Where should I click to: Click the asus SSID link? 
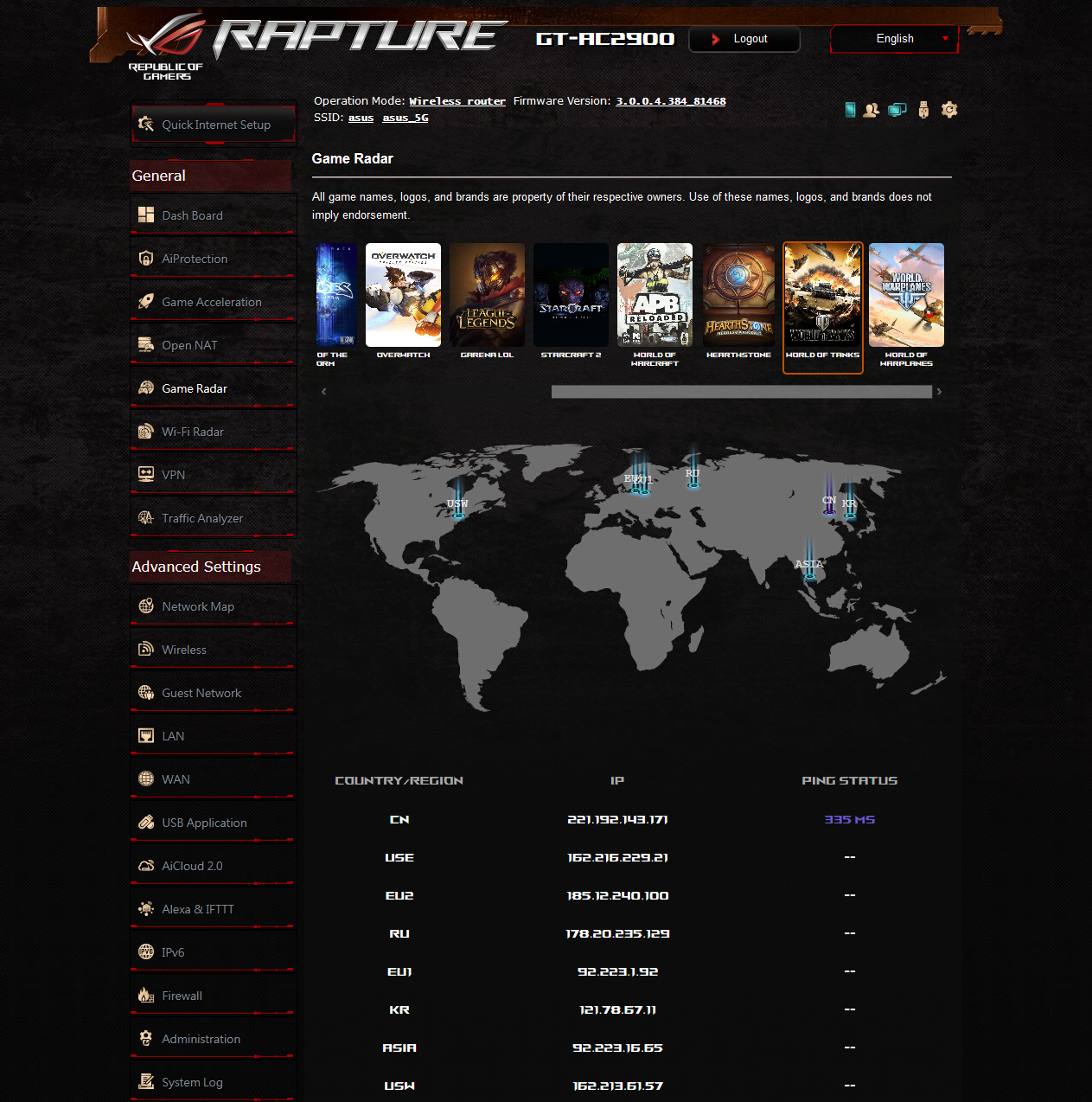tap(361, 118)
